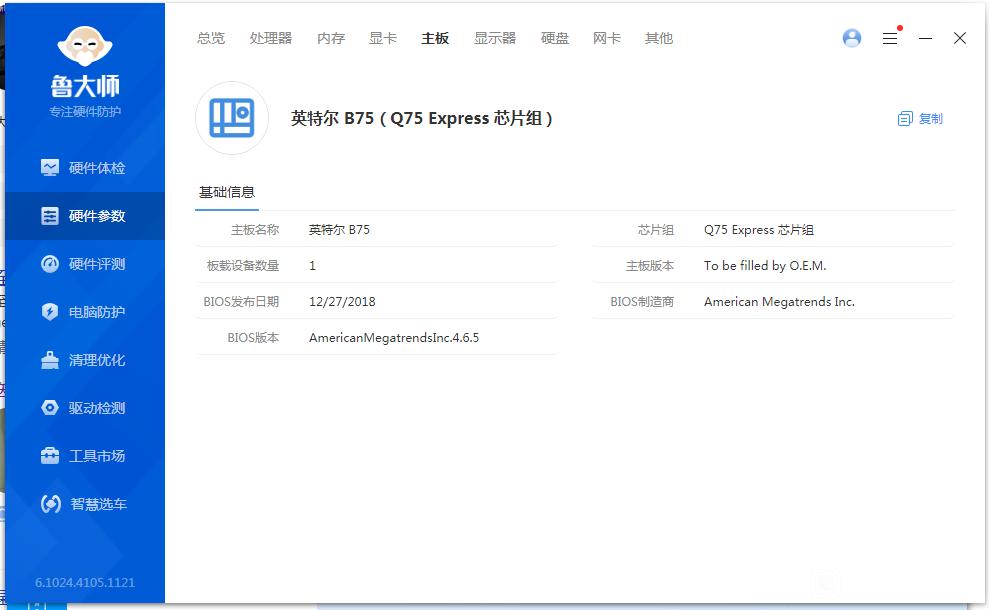Screen dimensions: 990x610
Task: Open the user account avatar
Action: pos(852,38)
